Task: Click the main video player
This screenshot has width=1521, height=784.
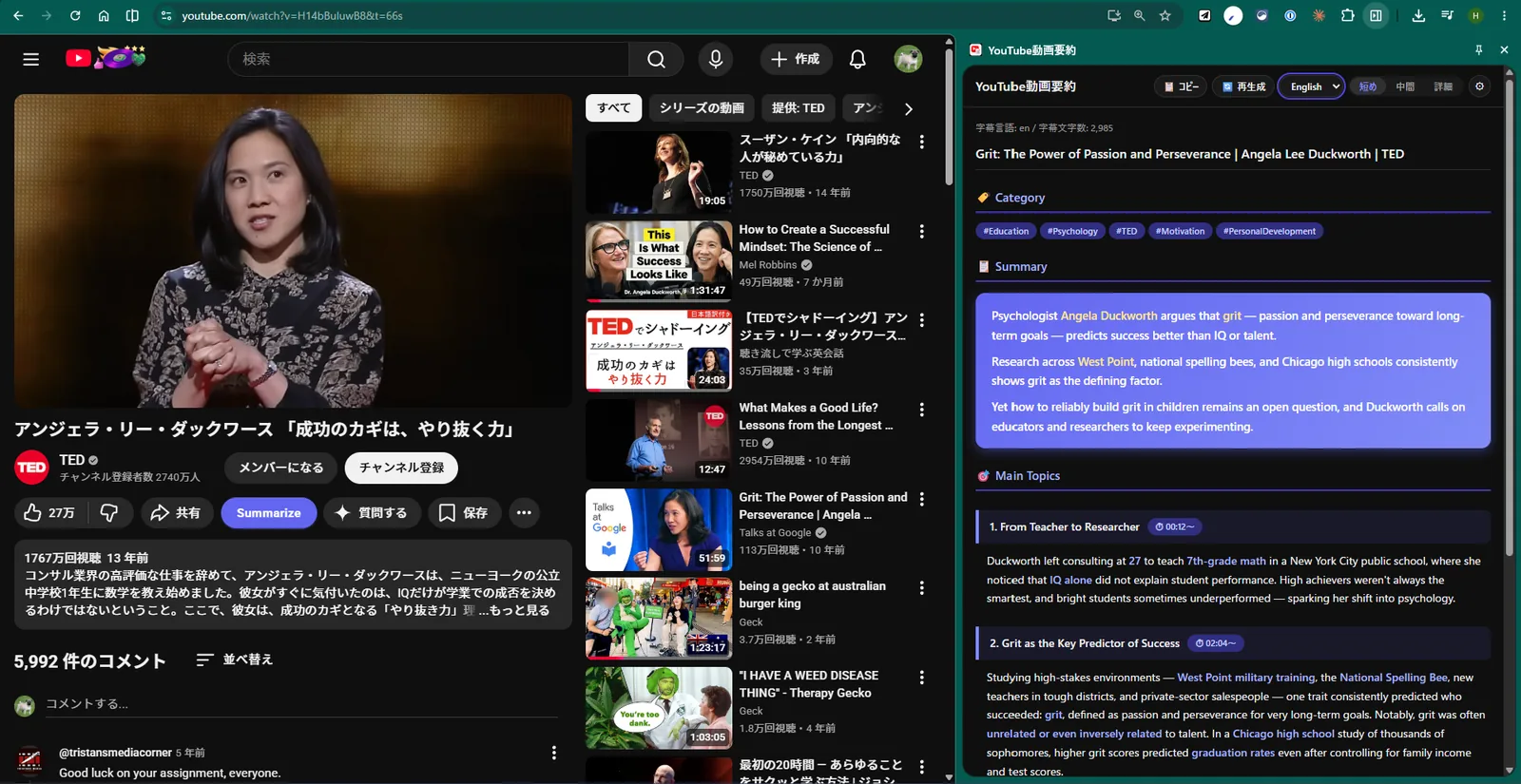Action: [293, 251]
